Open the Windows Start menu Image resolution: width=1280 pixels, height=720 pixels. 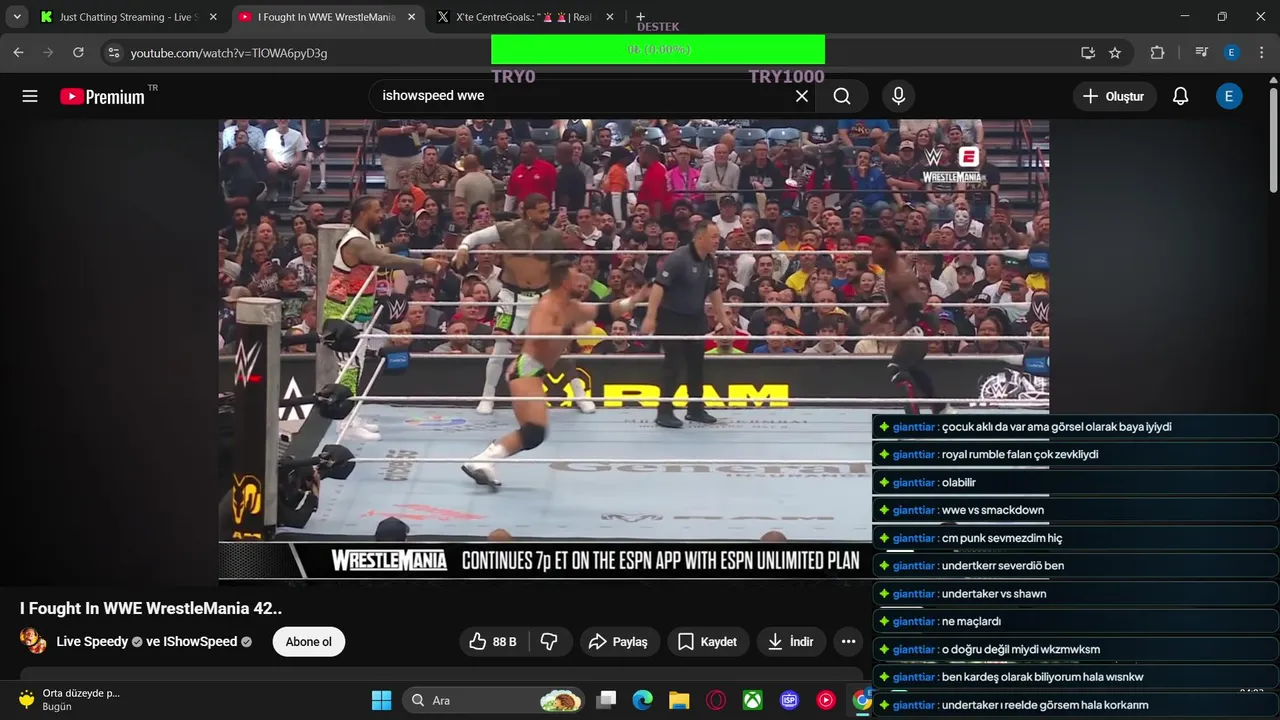coord(381,700)
